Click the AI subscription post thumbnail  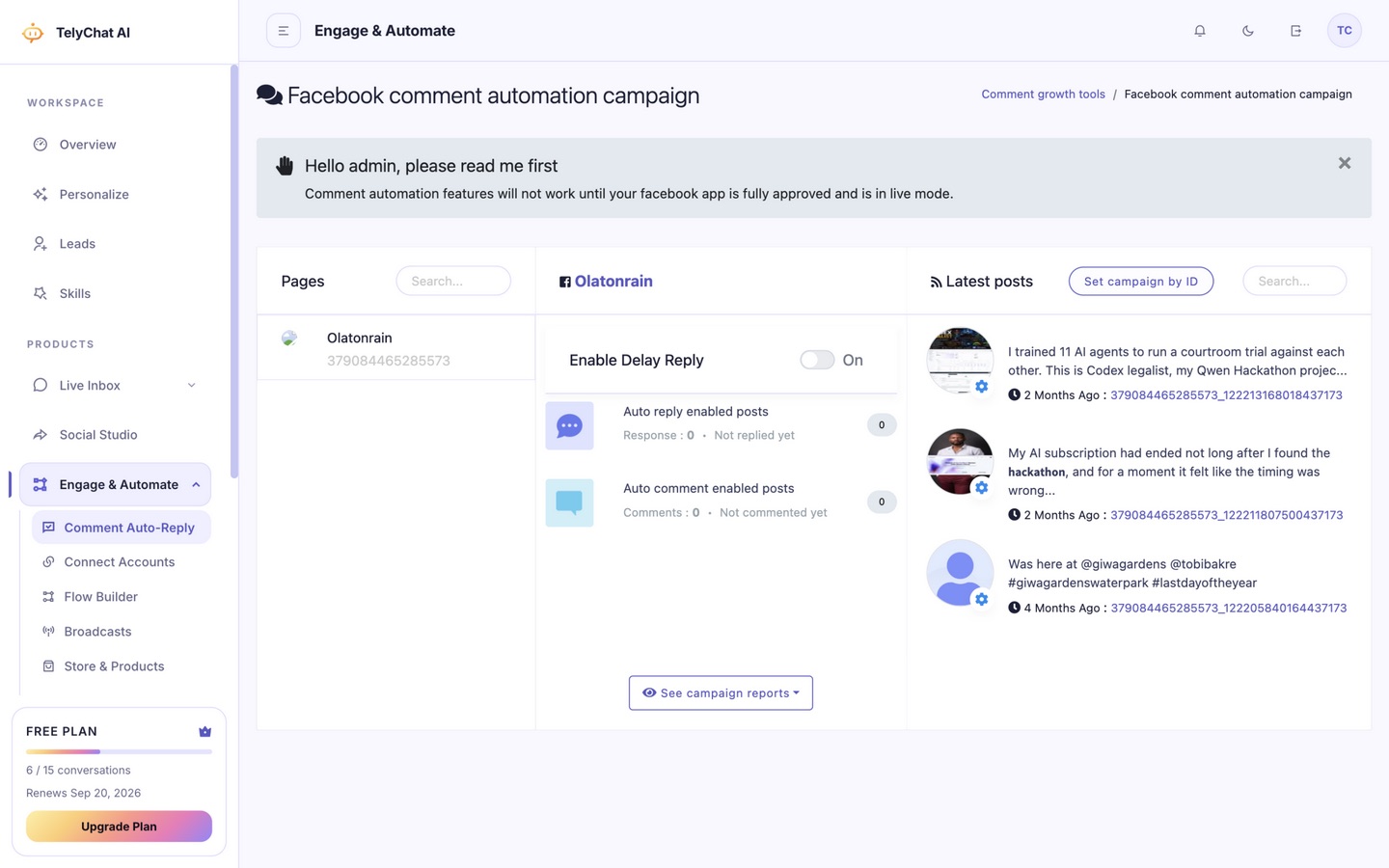click(960, 462)
